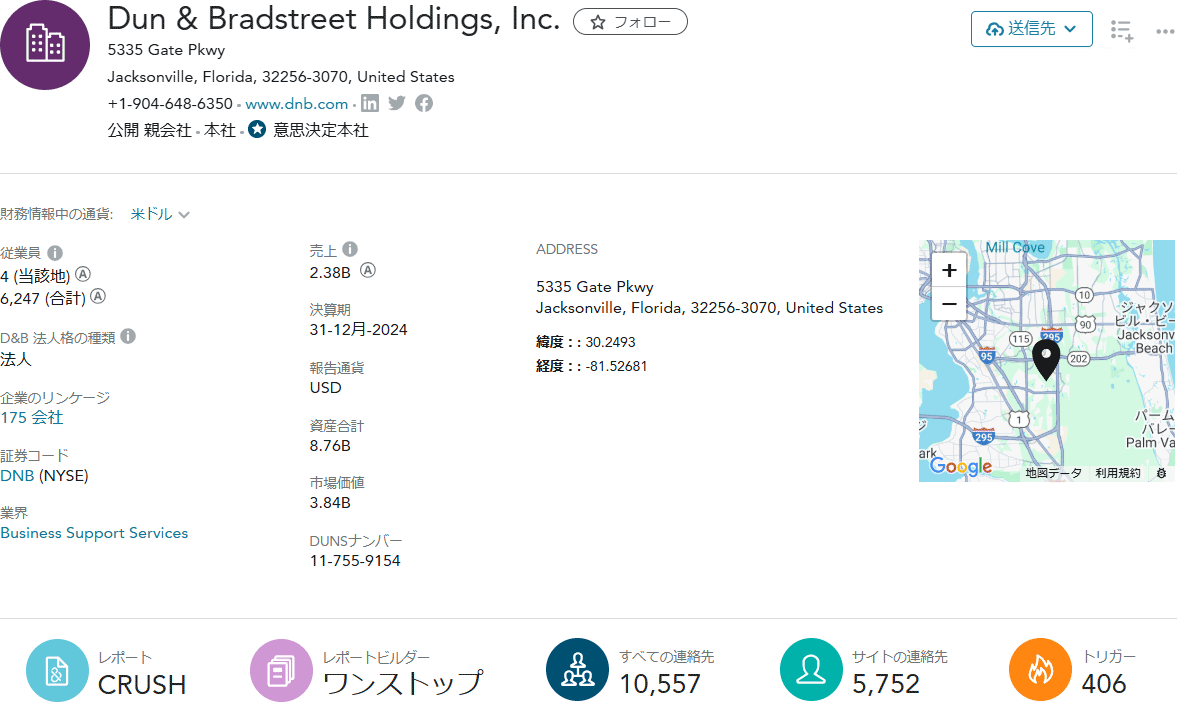The width and height of the screenshot is (1177, 703).
Task: Click the 10,557 contacts count
Action: [x=660, y=683]
